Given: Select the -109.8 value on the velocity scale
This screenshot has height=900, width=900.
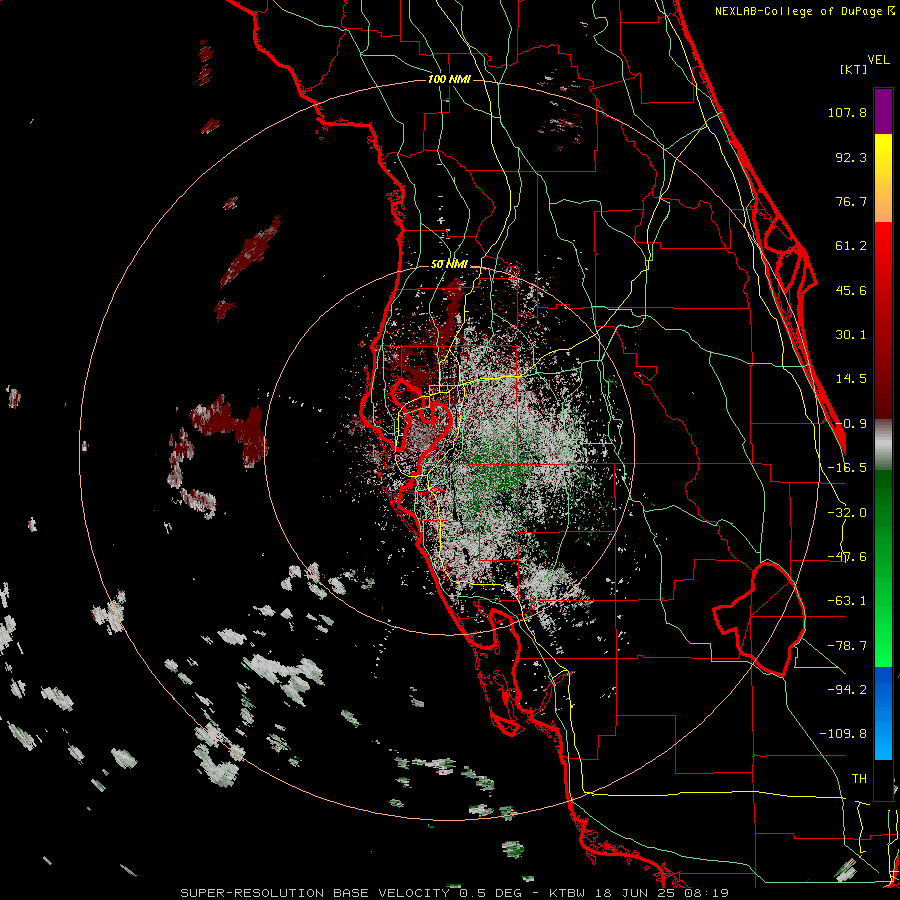Looking at the screenshot, I should click(843, 734).
